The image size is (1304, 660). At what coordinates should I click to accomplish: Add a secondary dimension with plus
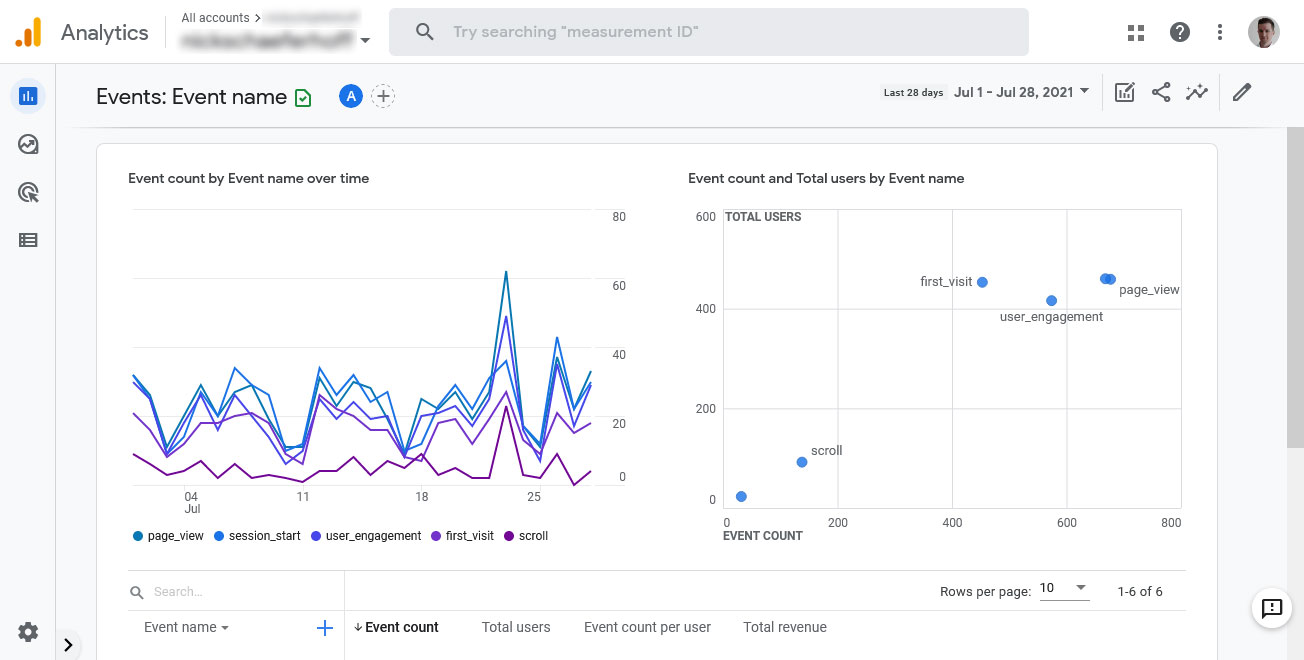click(324, 628)
